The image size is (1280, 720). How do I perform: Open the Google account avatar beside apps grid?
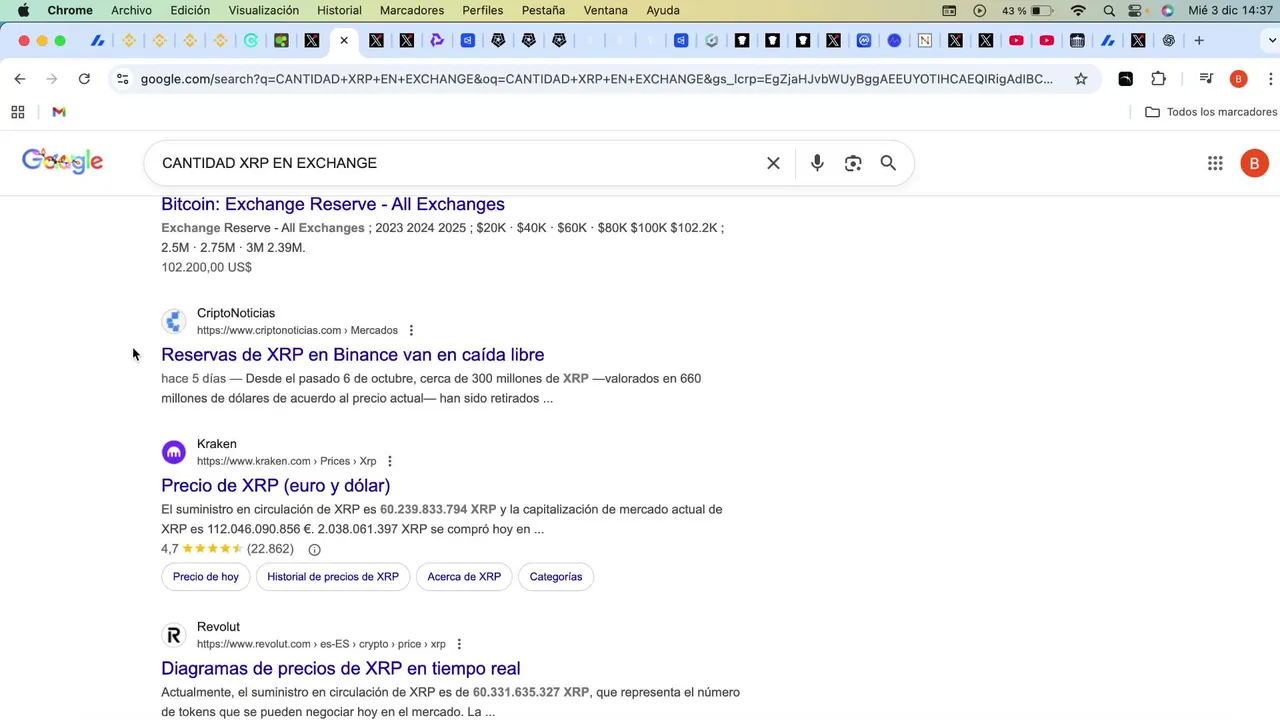1254,163
